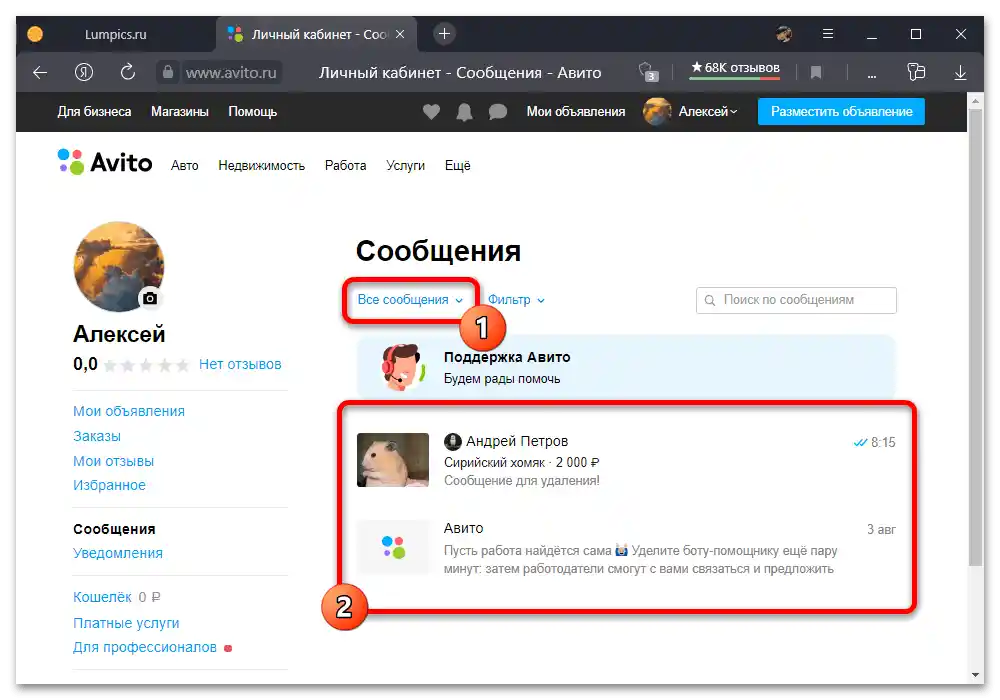Go back with the browser back arrow

40,73
